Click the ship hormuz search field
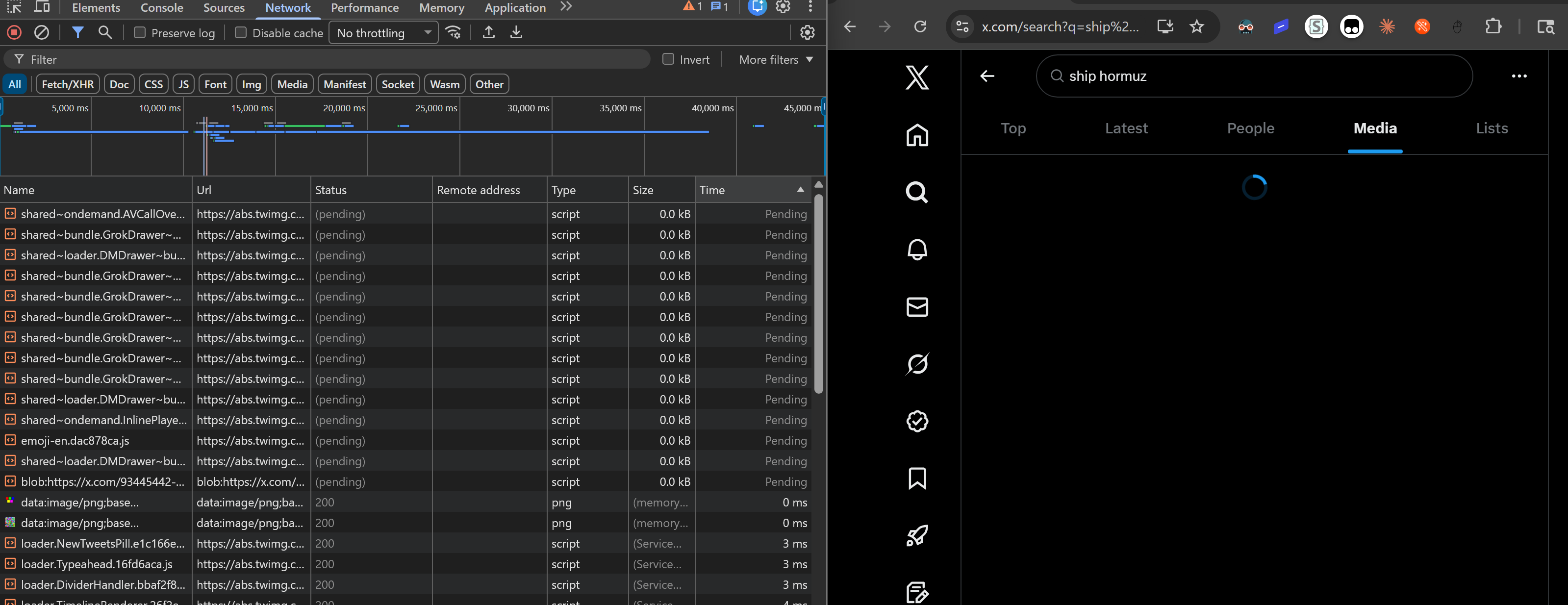This screenshot has width=1568, height=605. coord(1254,76)
